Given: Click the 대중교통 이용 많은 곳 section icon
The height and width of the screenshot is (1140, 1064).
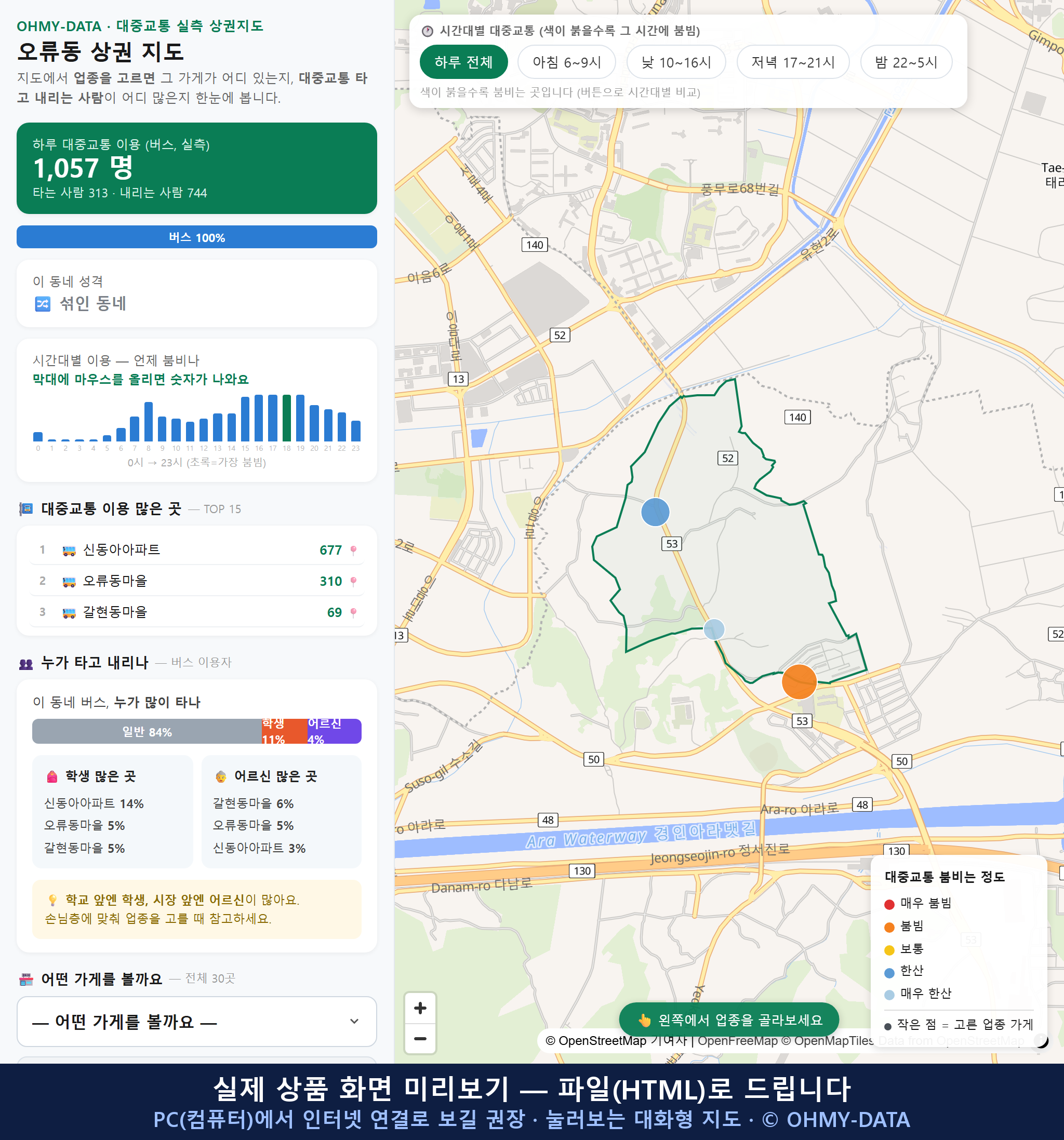Looking at the screenshot, I should click(x=26, y=508).
